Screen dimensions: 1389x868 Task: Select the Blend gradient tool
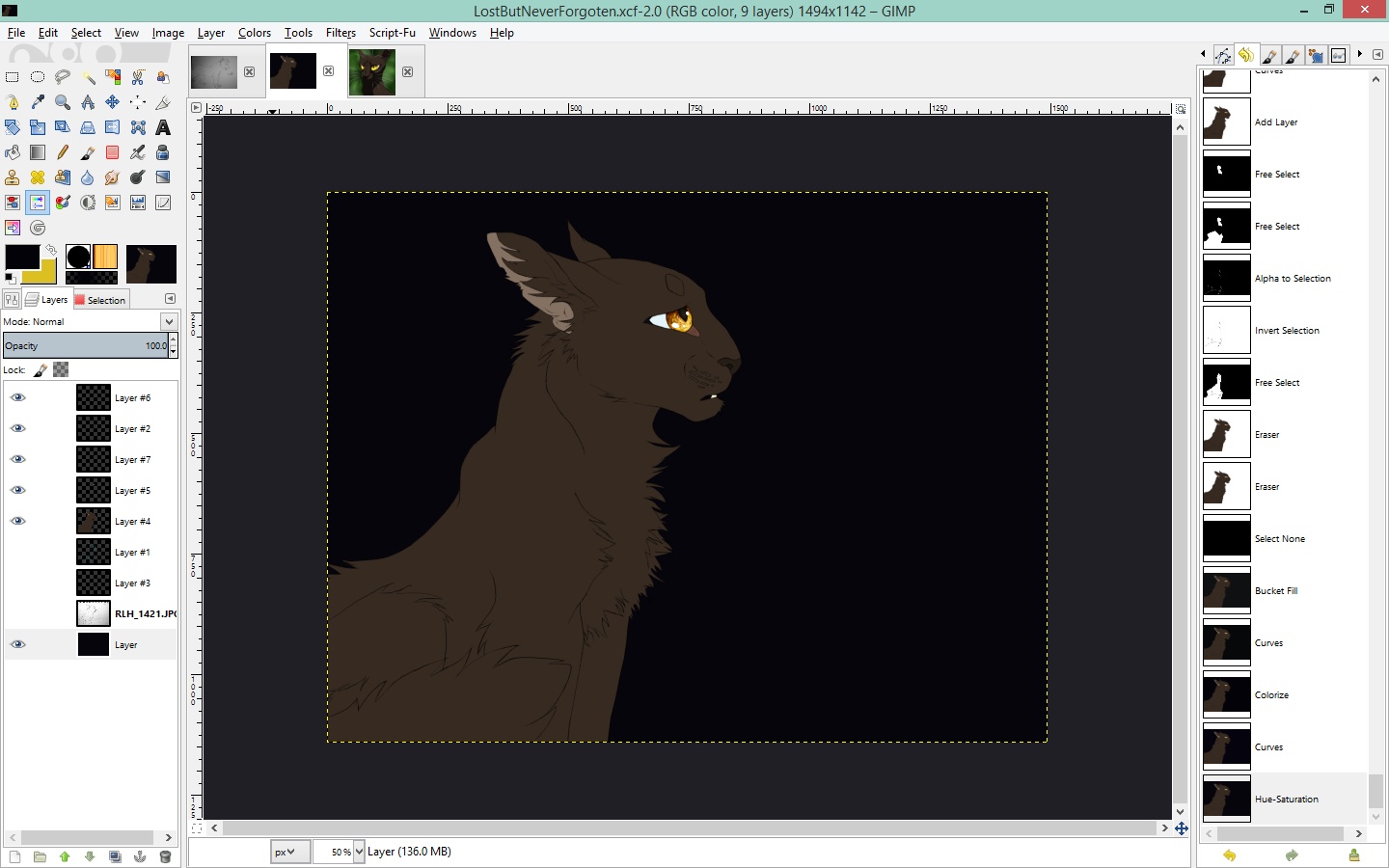pos(38,152)
